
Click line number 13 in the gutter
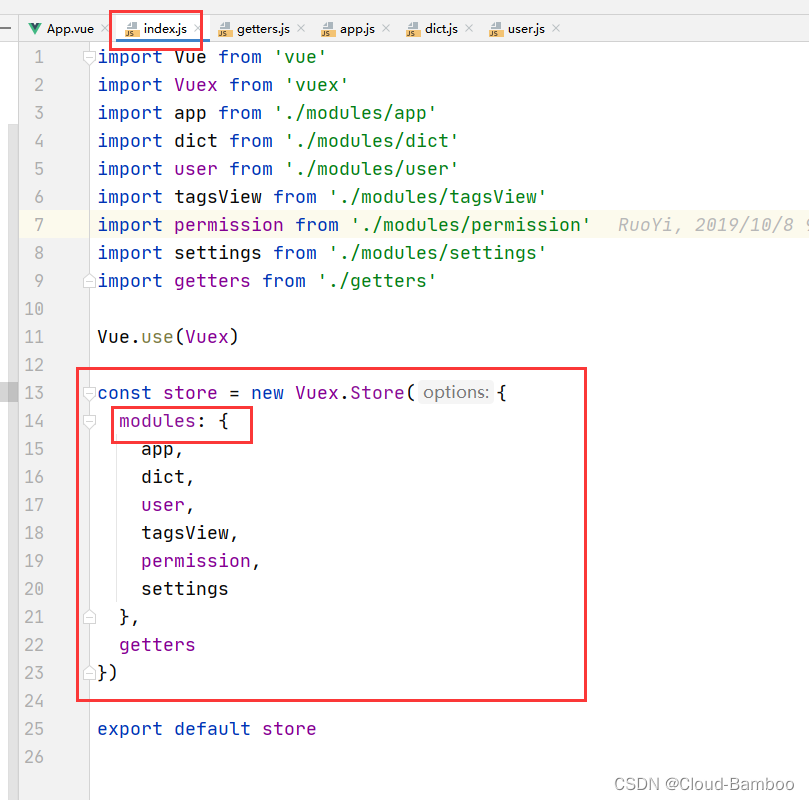(x=34, y=393)
